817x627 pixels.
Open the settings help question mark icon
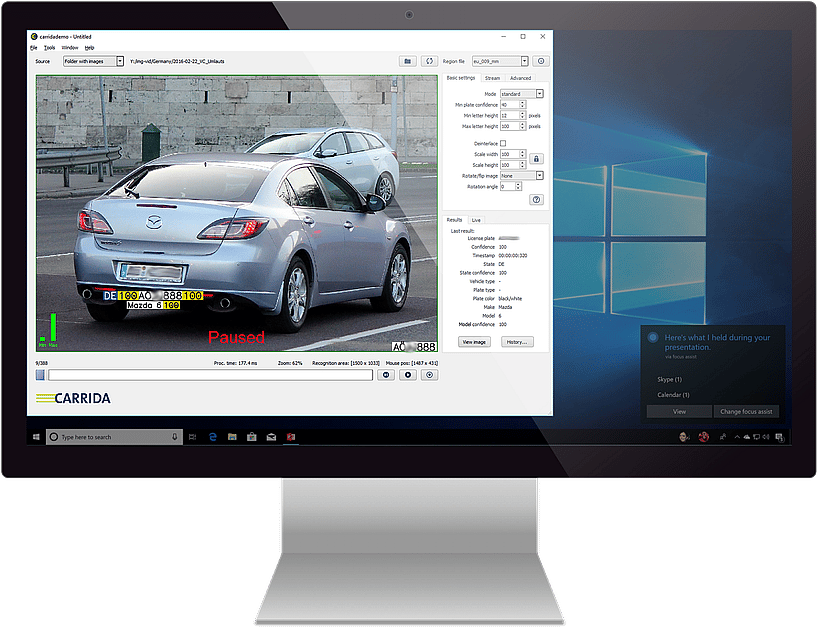tap(536, 200)
